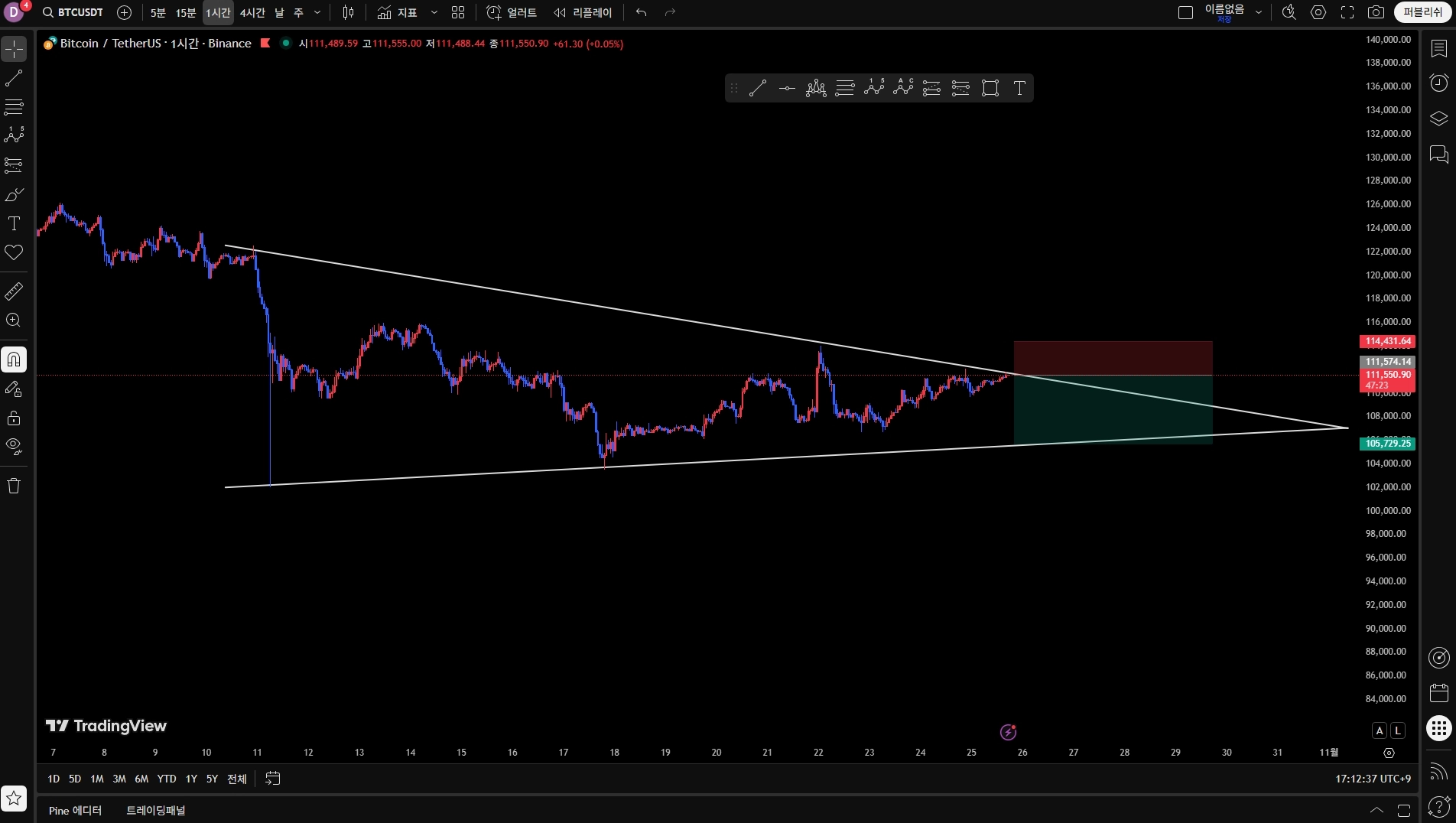The width and height of the screenshot is (1456, 823).
Task: Open the 트레이딩패널 tab
Action: point(156,810)
